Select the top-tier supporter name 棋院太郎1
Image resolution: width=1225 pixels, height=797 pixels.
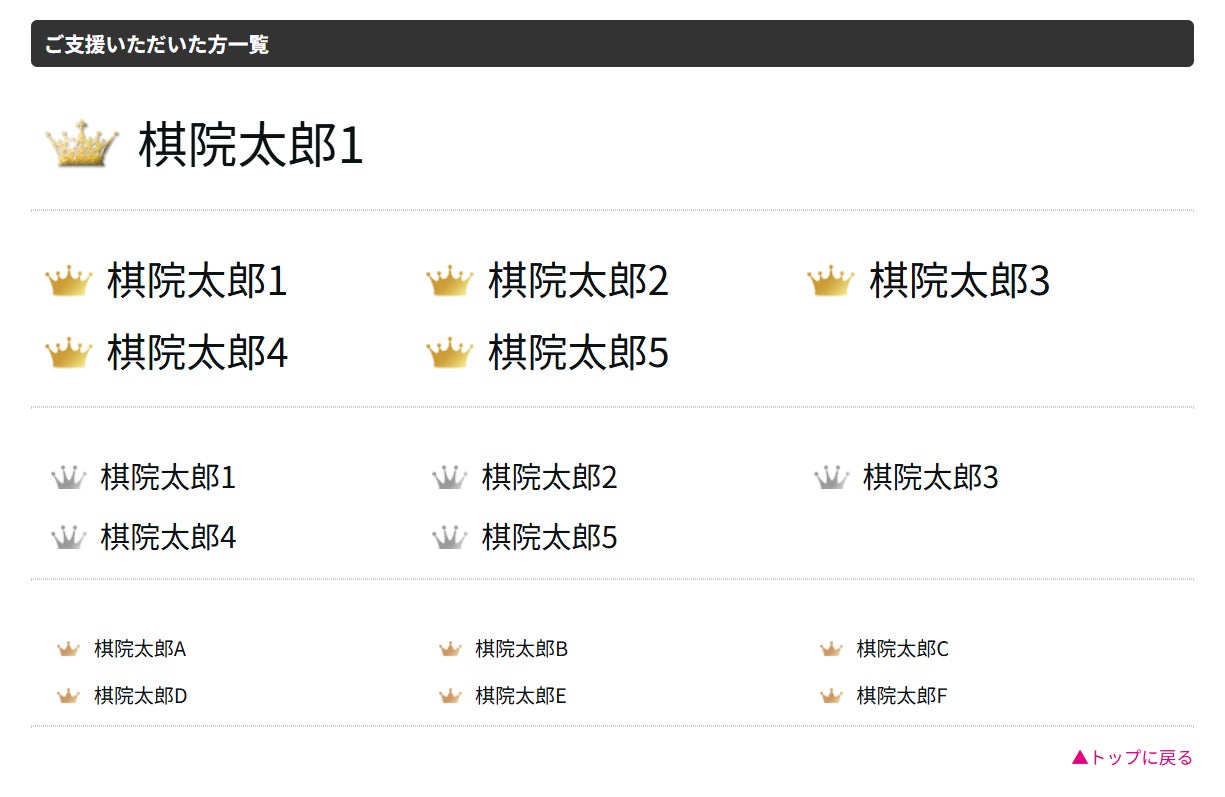[250, 146]
